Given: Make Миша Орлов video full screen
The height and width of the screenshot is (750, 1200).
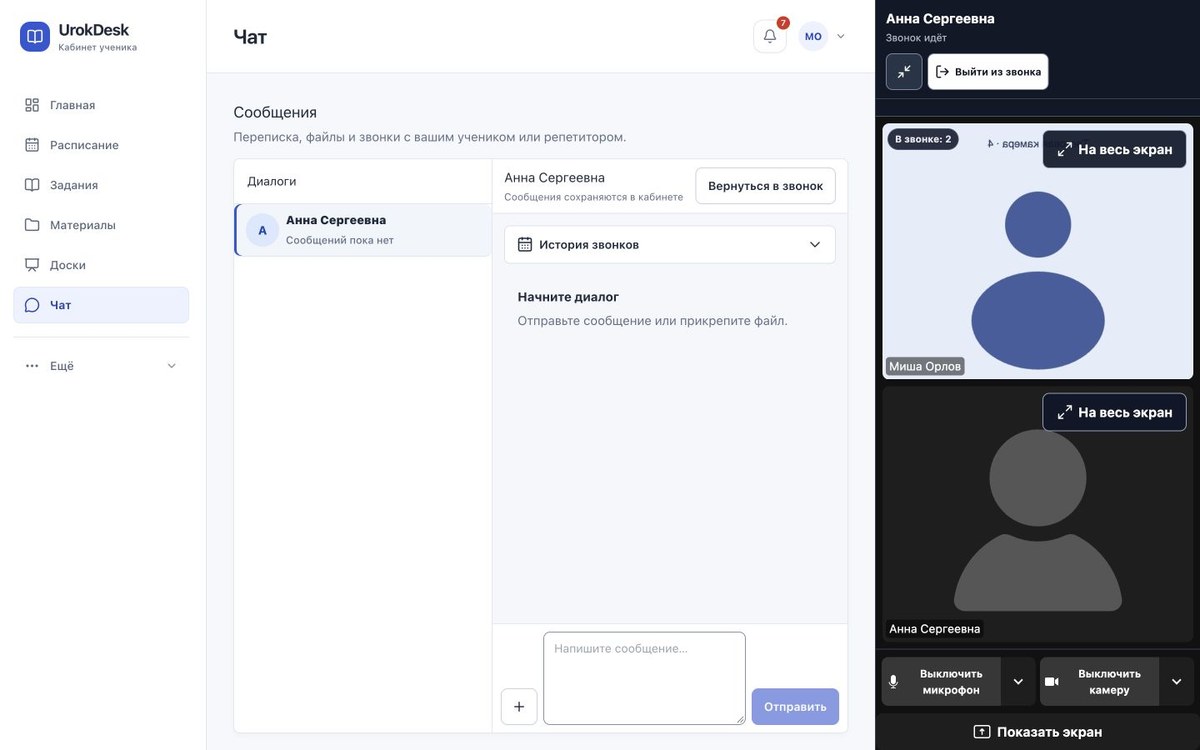Looking at the screenshot, I should tap(1114, 149).
